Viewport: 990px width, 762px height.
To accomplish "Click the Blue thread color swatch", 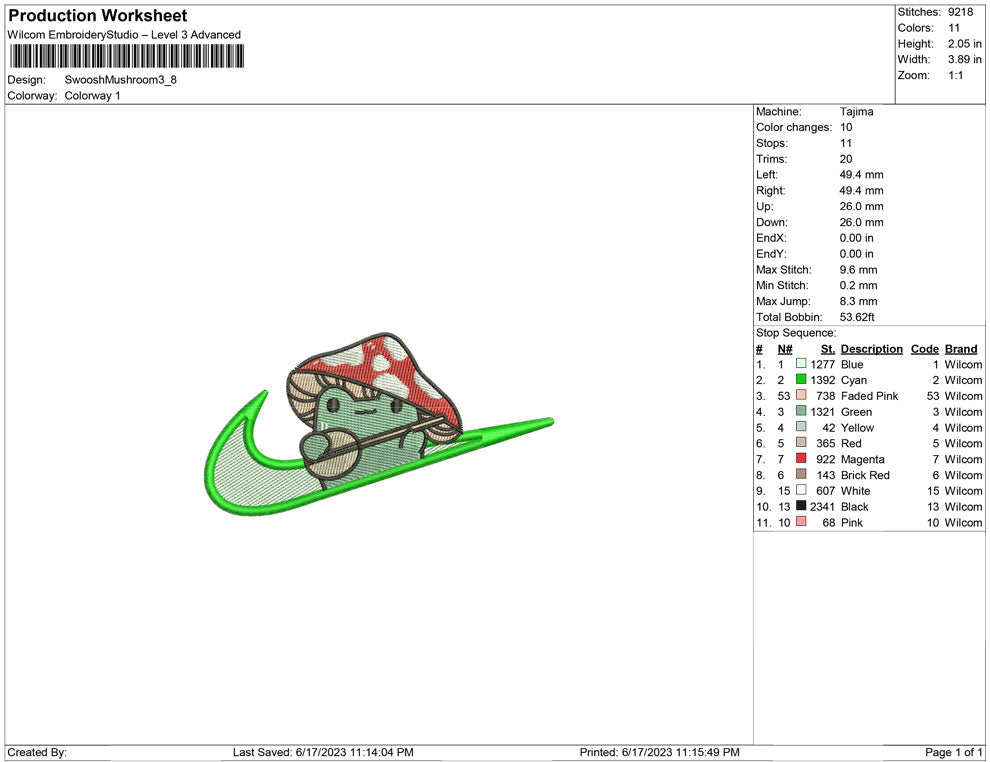I will point(801,364).
